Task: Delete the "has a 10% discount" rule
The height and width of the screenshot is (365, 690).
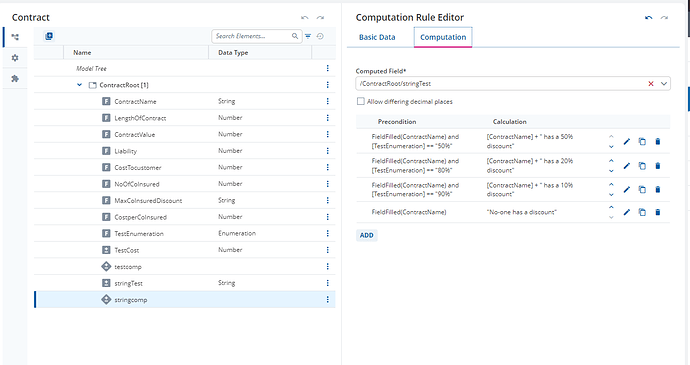Action: click(x=658, y=189)
